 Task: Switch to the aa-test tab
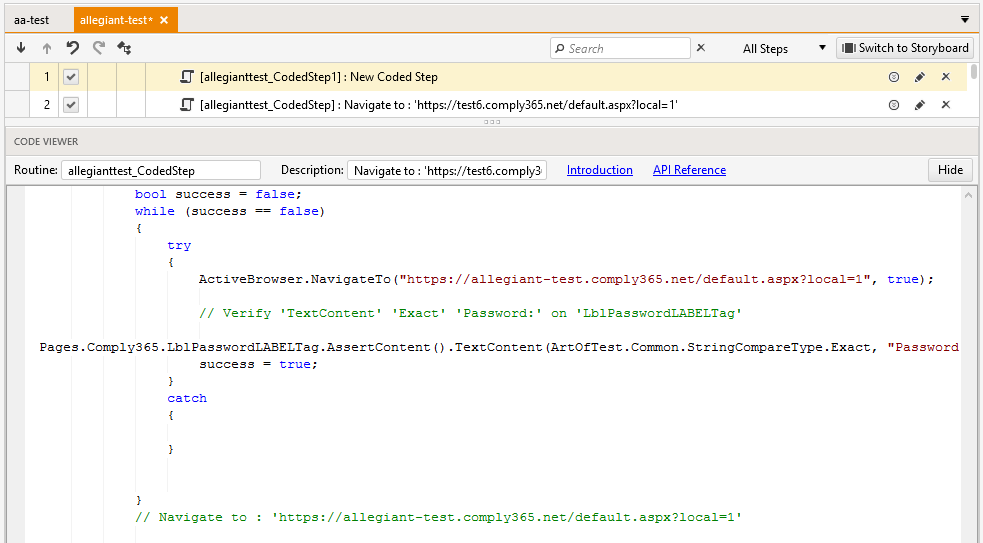pyautogui.click(x=32, y=20)
